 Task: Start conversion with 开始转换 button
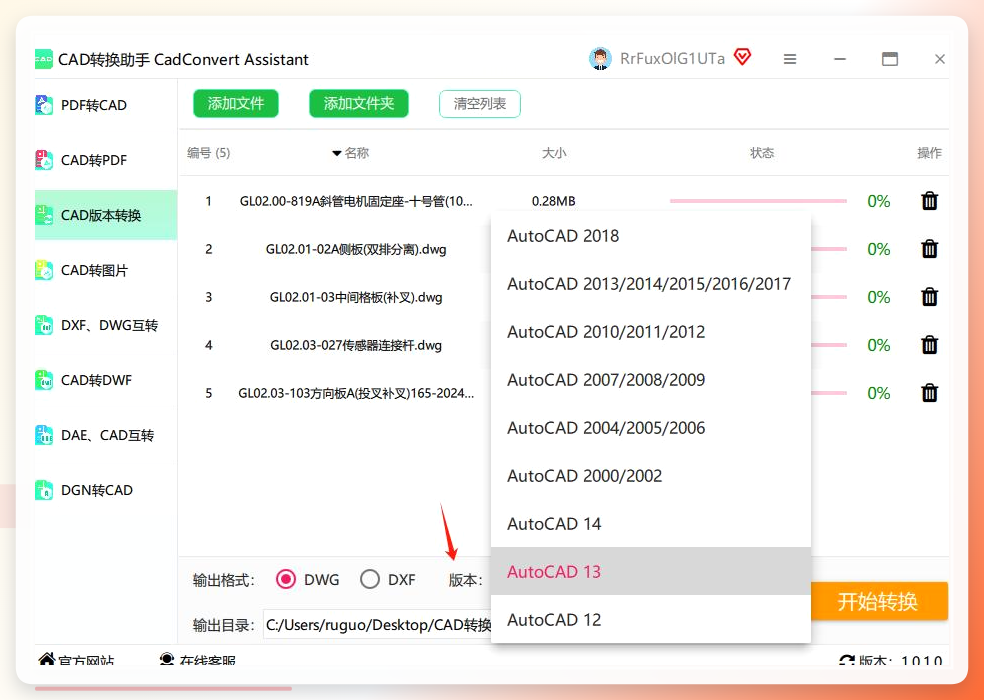[879, 601]
